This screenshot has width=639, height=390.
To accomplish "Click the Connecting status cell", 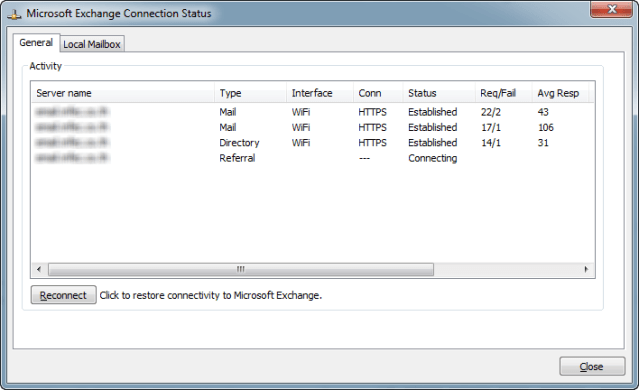I will [x=433, y=158].
